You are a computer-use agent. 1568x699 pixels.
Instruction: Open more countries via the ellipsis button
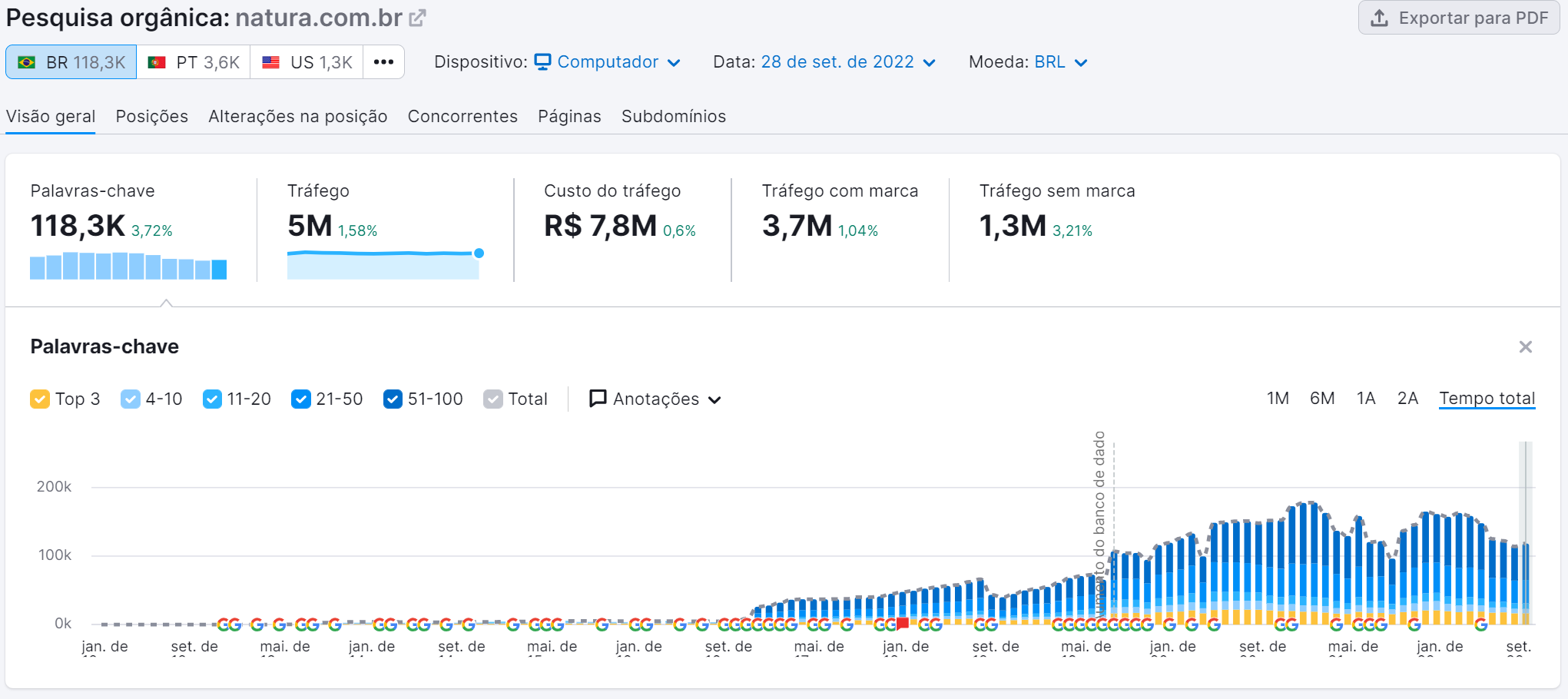point(383,61)
